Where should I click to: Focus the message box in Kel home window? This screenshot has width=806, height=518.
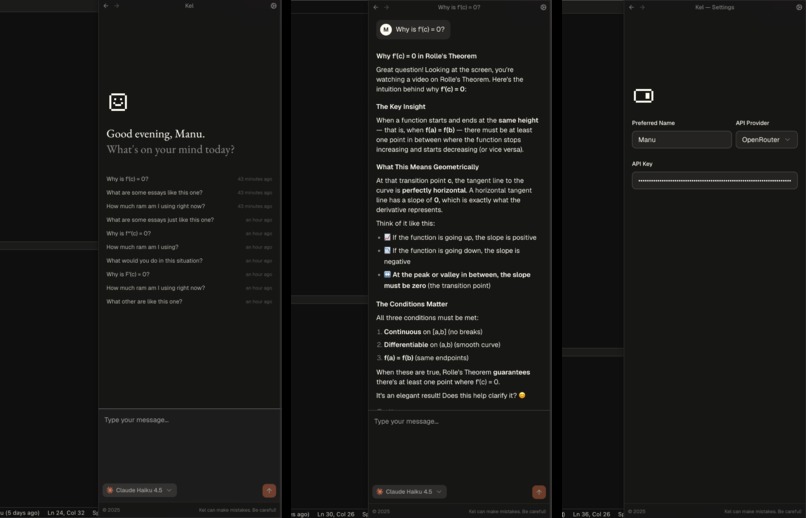[189, 444]
